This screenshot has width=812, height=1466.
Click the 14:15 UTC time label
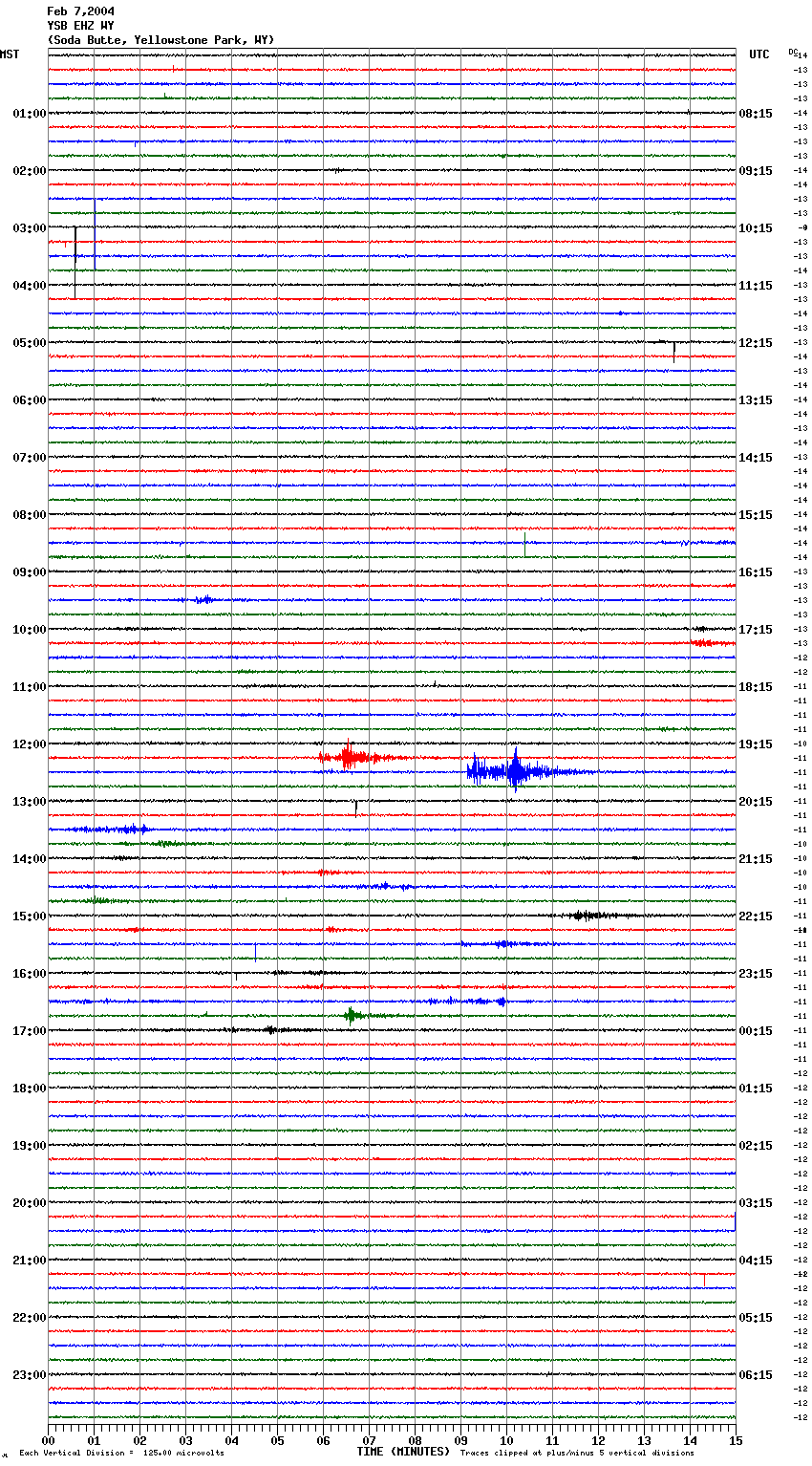click(x=756, y=458)
